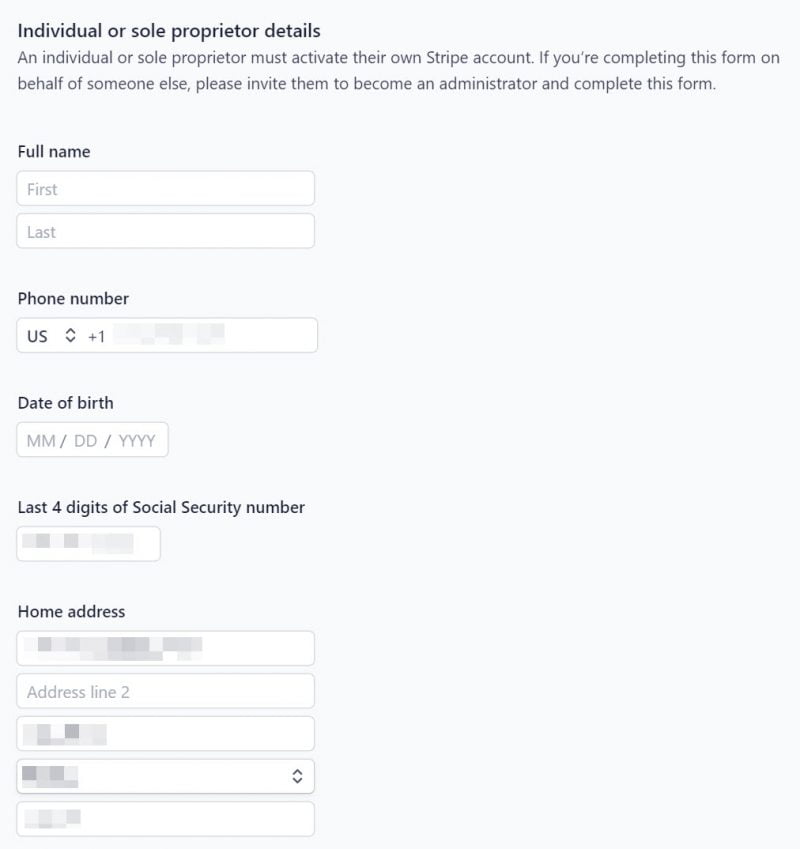Select the DD part of date of birth
The height and width of the screenshot is (849, 800).
(x=86, y=440)
